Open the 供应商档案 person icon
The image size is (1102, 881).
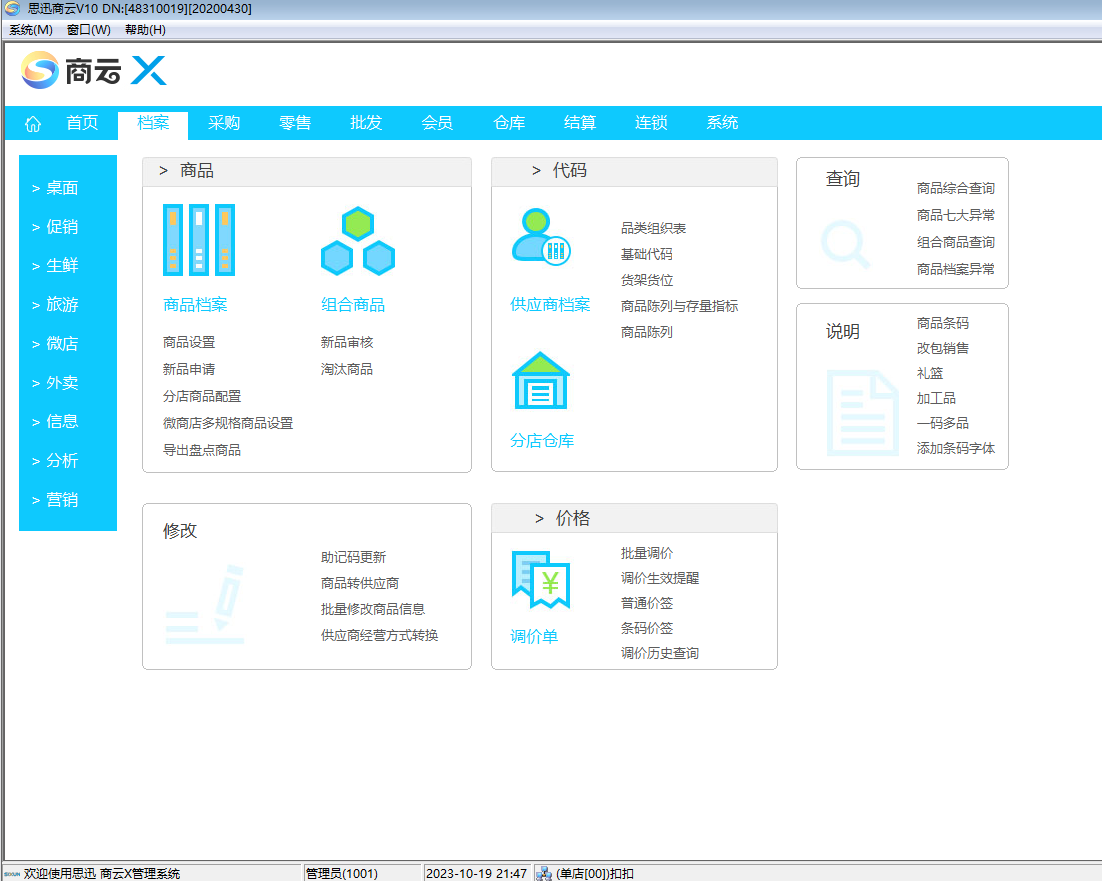point(541,237)
